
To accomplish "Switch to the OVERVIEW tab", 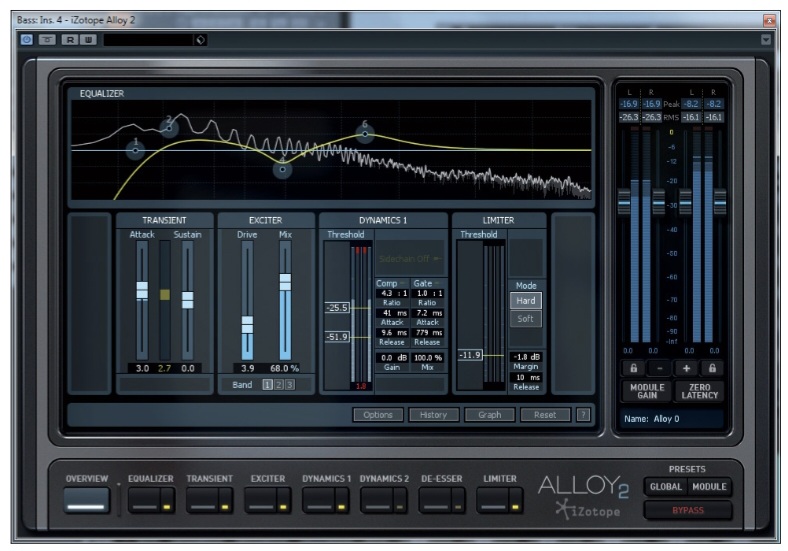I will (86, 500).
